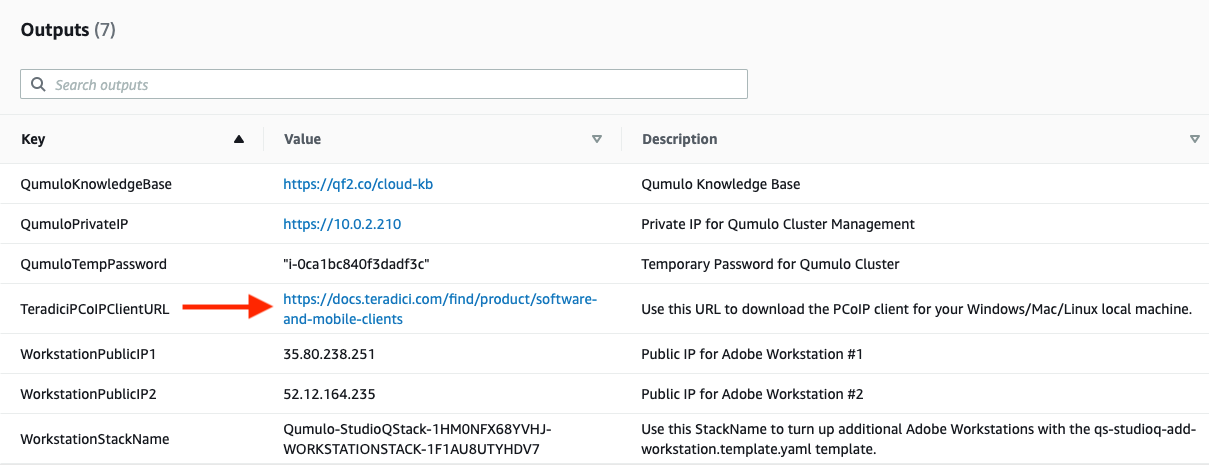Click the Outputs (7) heading
The height and width of the screenshot is (465, 1209).
coord(68,30)
